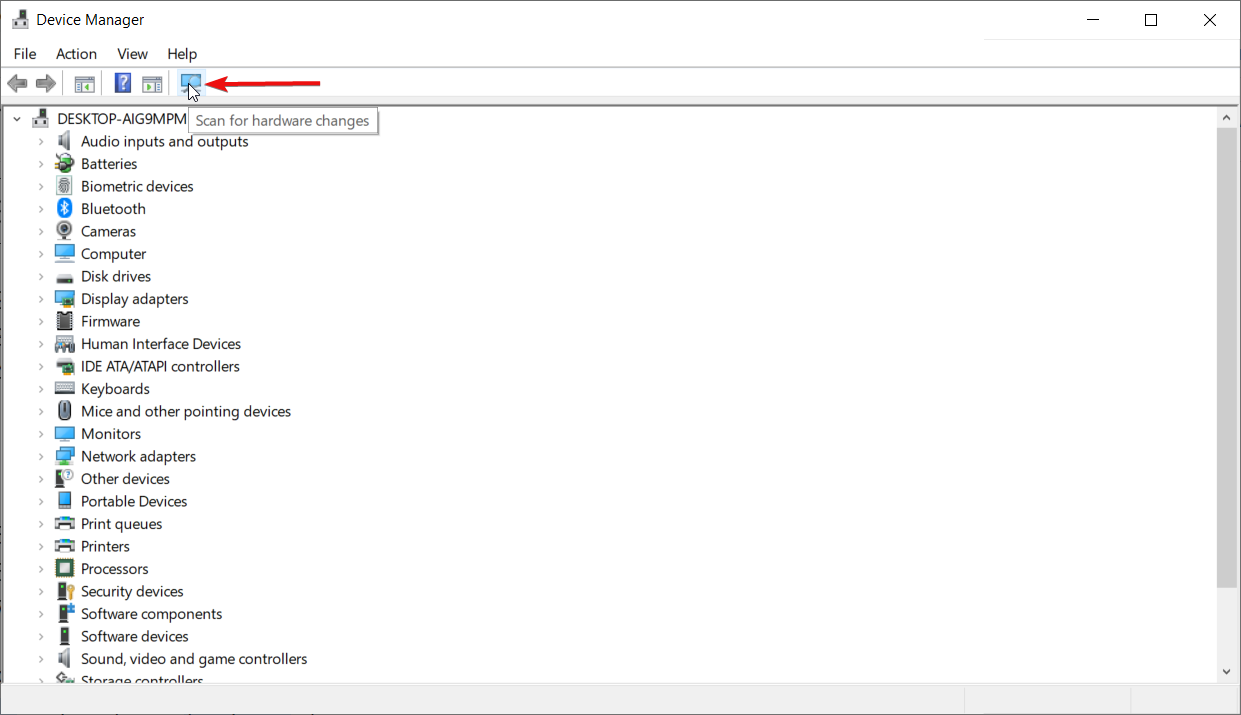The width and height of the screenshot is (1241, 715).
Task: Click the Display adapters category icon
Action: (x=65, y=299)
